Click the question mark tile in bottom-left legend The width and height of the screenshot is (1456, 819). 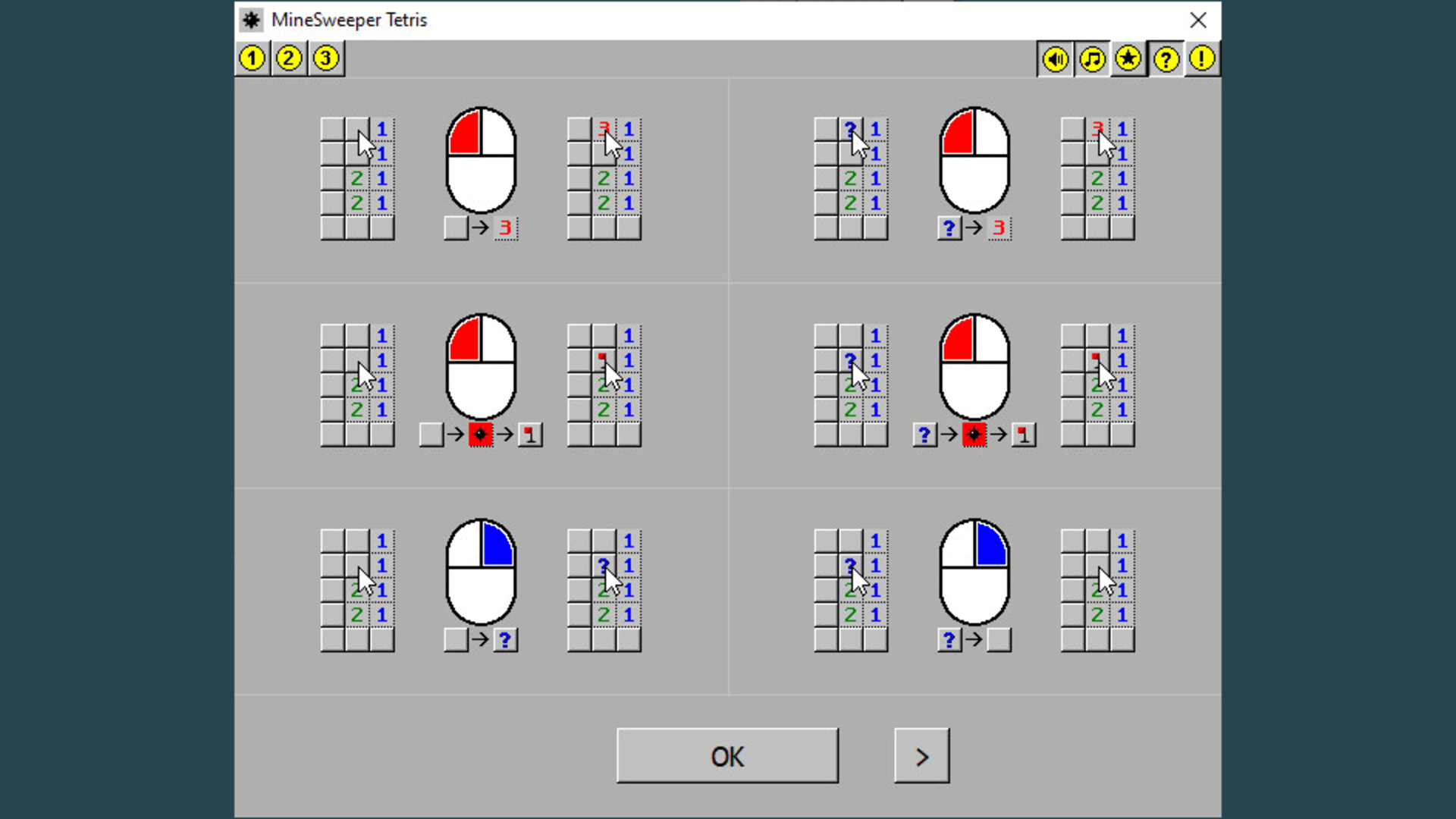[505, 640]
